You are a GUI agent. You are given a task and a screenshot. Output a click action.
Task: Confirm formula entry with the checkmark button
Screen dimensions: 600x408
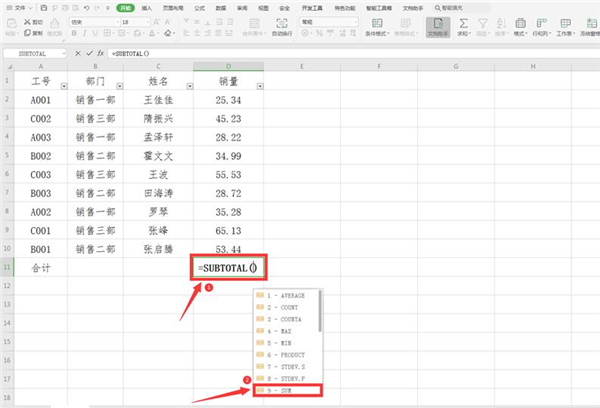pyautogui.click(x=89, y=54)
